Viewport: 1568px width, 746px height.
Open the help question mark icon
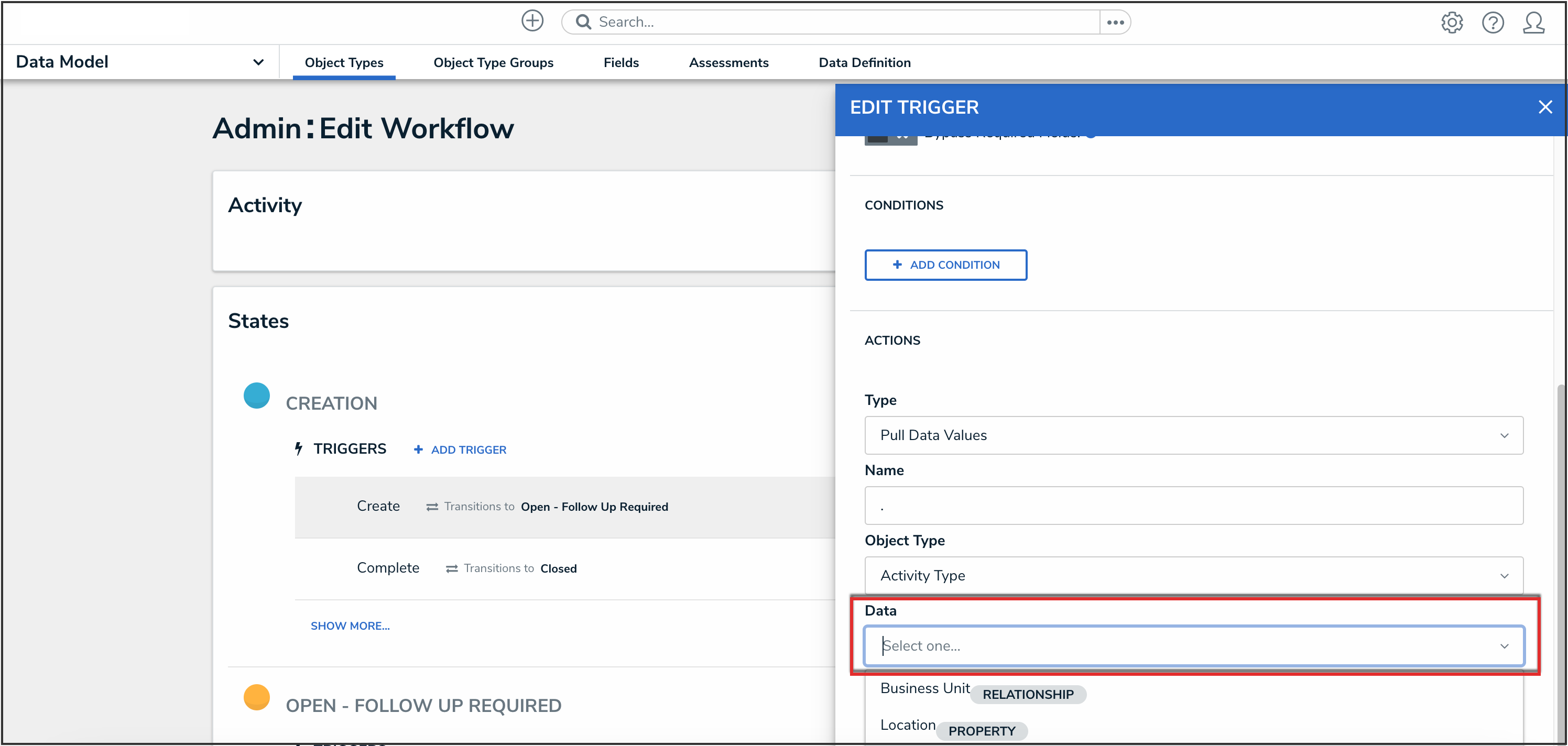(x=1493, y=23)
